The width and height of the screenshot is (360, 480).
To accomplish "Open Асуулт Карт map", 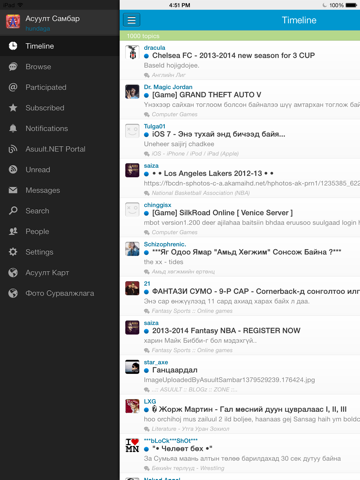I will click(x=60, y=273).
